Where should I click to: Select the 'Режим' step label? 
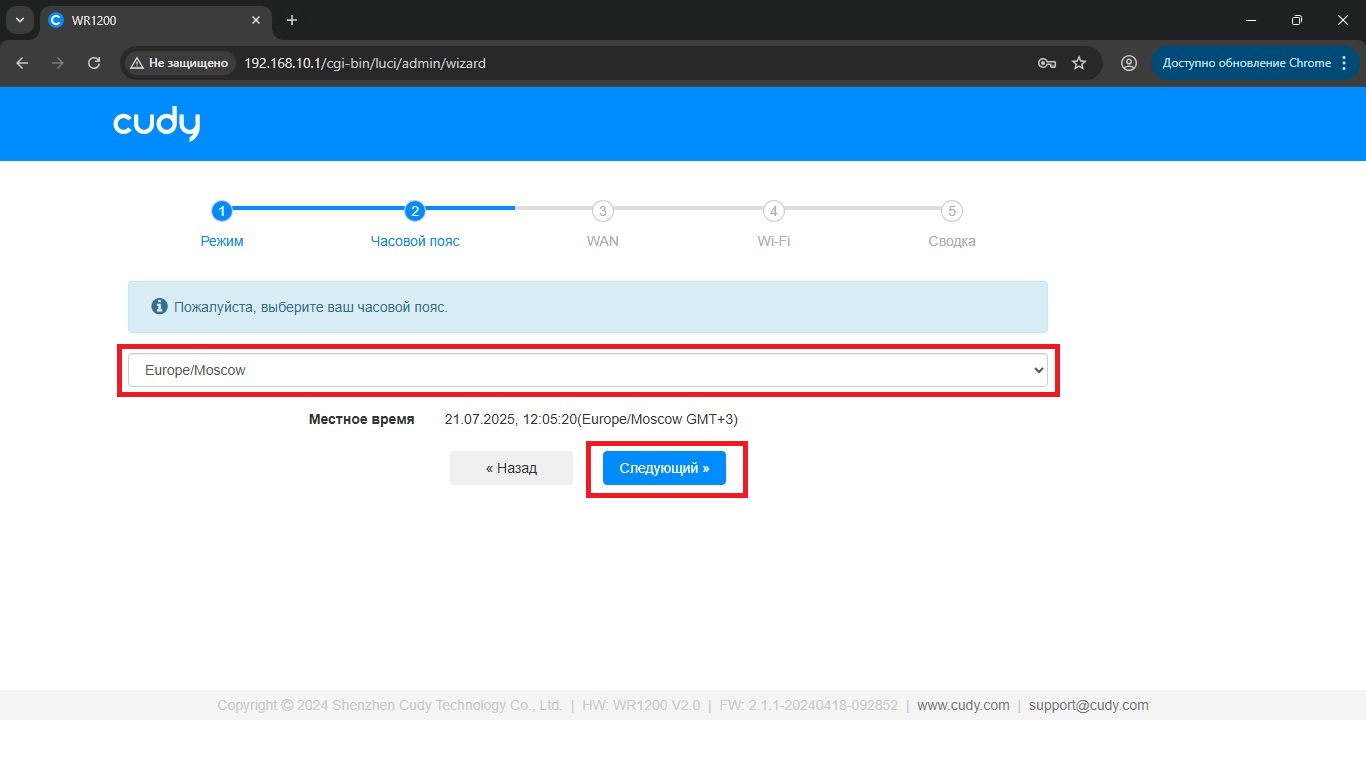222,241
